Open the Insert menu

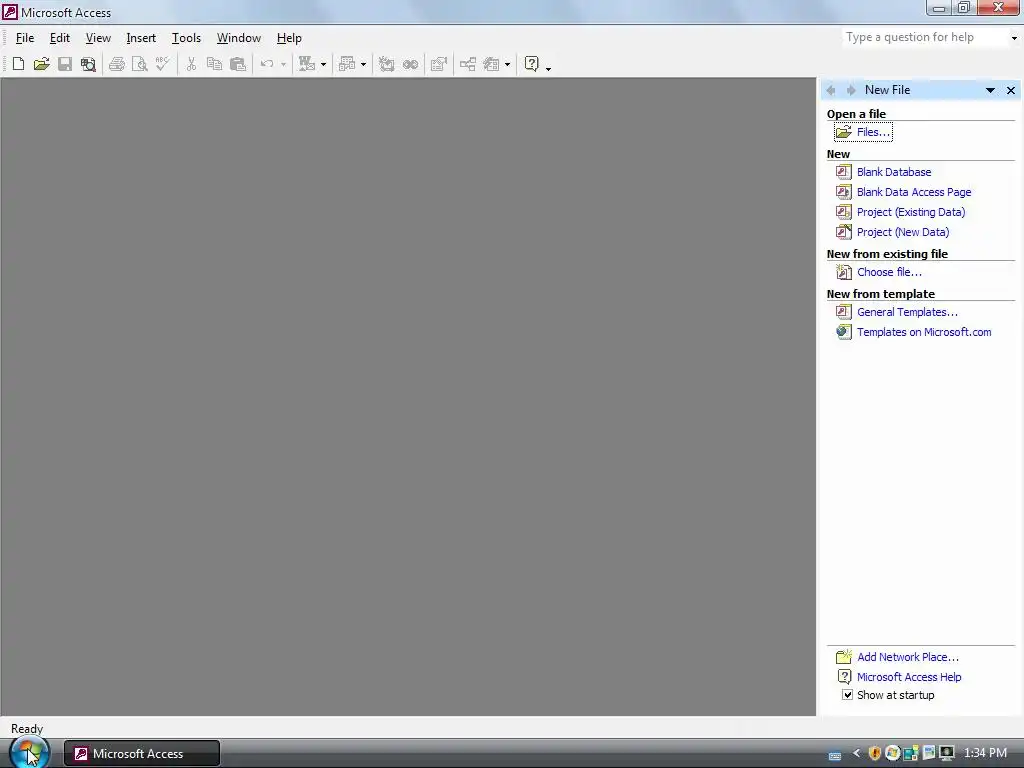pos(141,38)
